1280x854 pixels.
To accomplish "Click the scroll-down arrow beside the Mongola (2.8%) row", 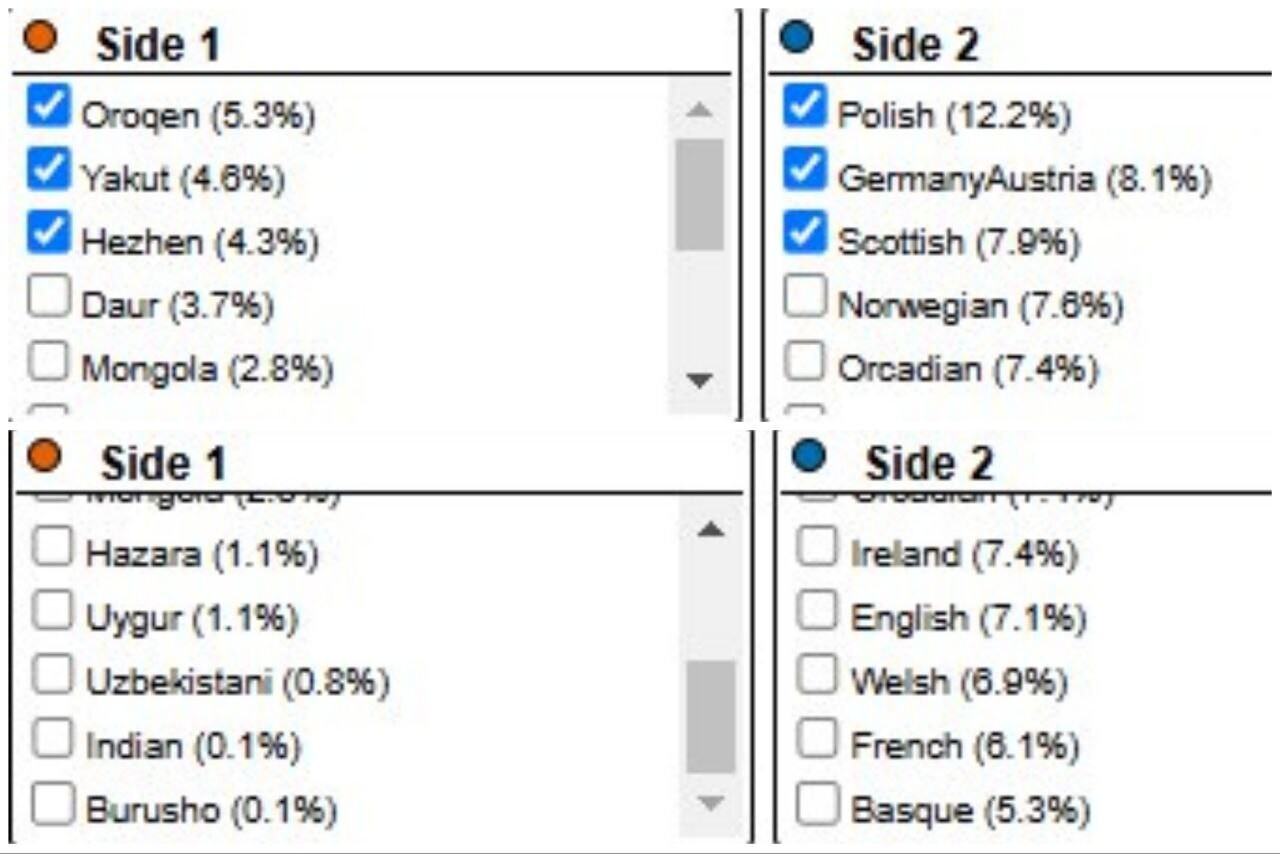I will (699, 379).
